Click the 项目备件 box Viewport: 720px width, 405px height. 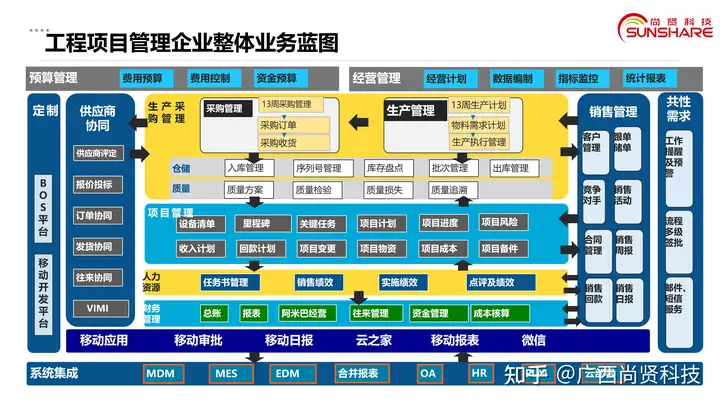click(x=503, y=249)
